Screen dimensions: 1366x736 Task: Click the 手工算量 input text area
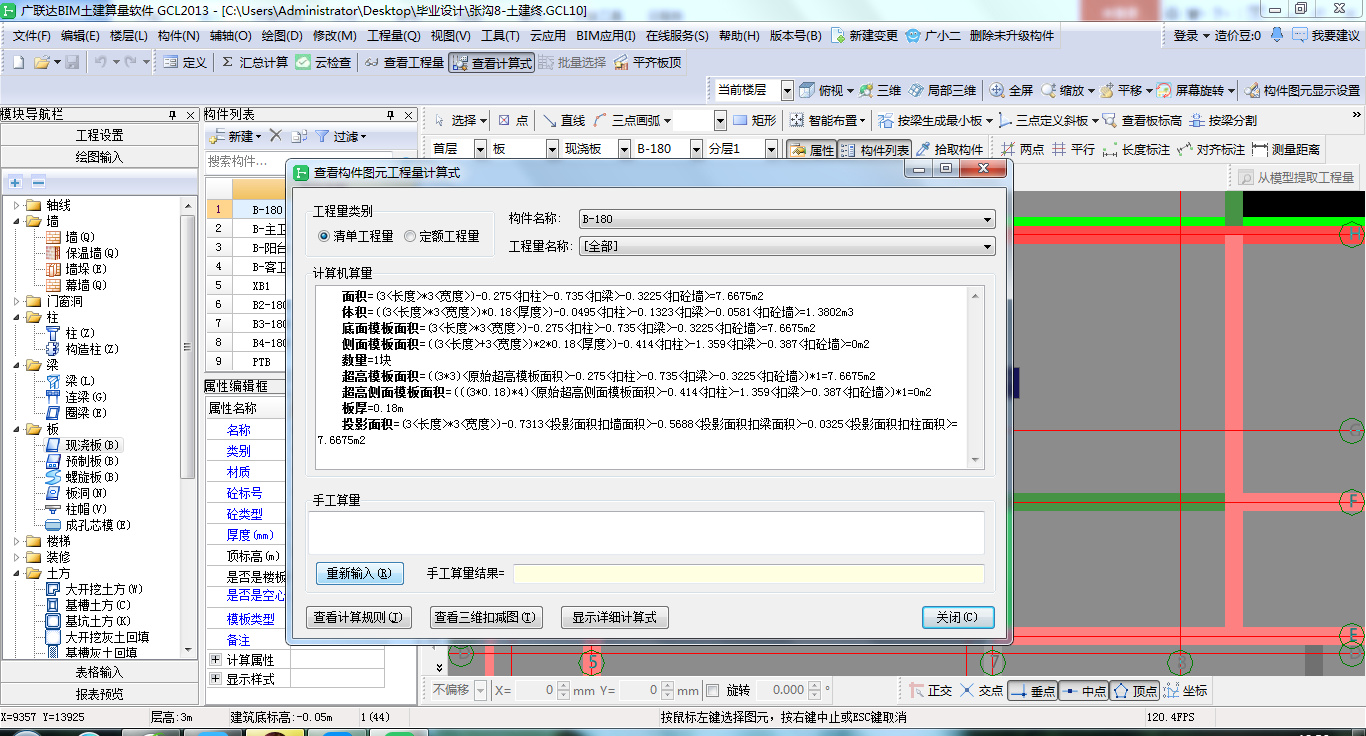coord(646,532)
